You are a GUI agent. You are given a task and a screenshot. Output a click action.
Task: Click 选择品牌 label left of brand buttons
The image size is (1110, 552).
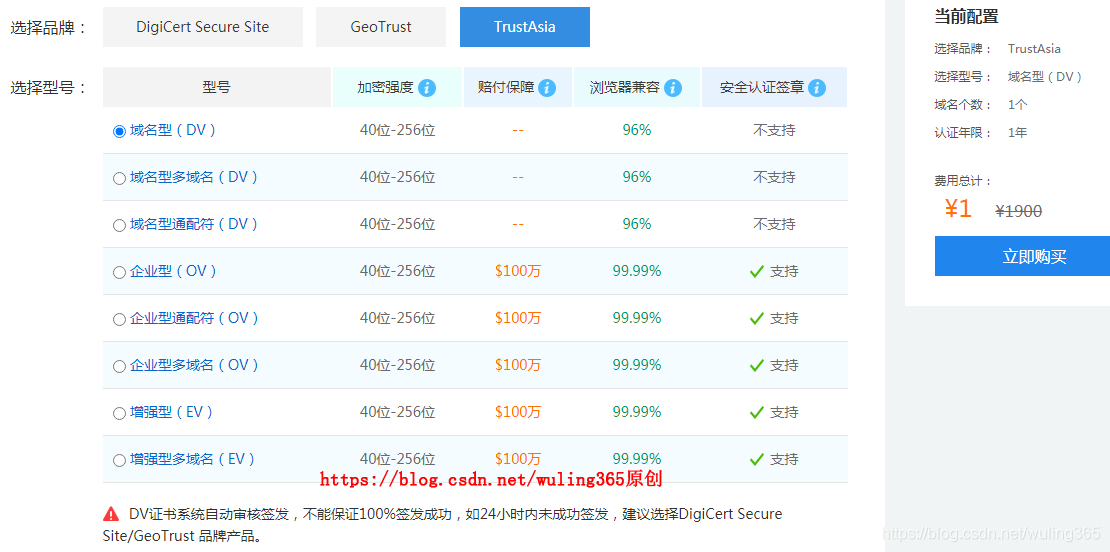tap(47, 28)
